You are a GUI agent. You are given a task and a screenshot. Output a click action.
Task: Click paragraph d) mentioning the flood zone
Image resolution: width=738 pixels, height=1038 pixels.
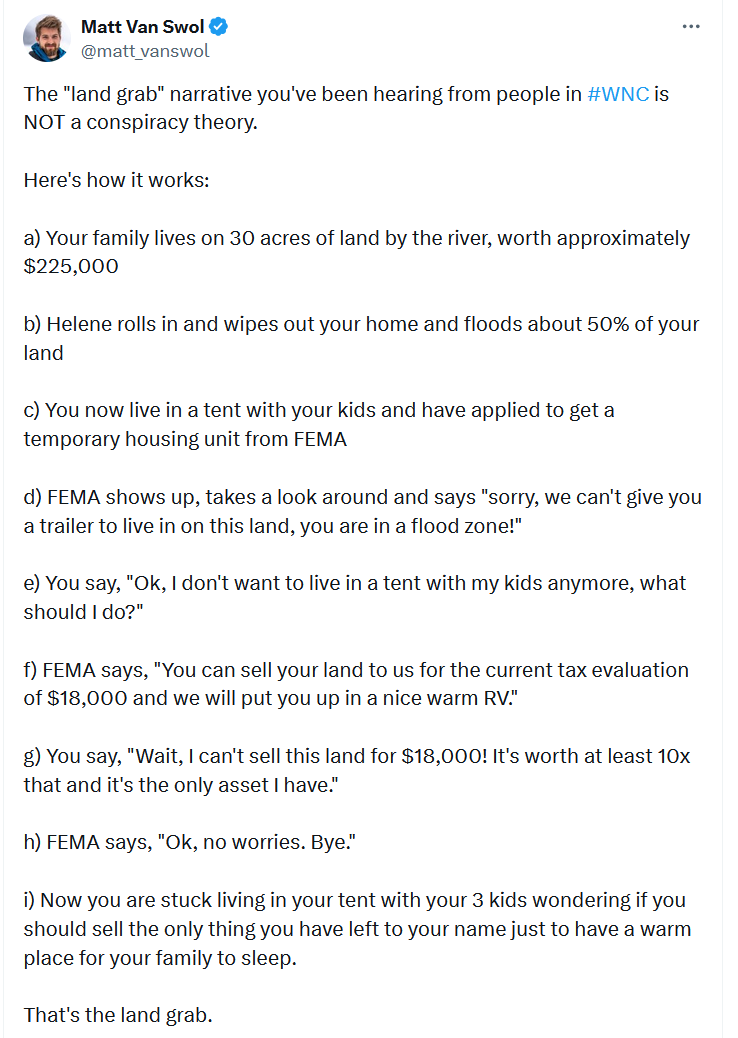(362, 498)
